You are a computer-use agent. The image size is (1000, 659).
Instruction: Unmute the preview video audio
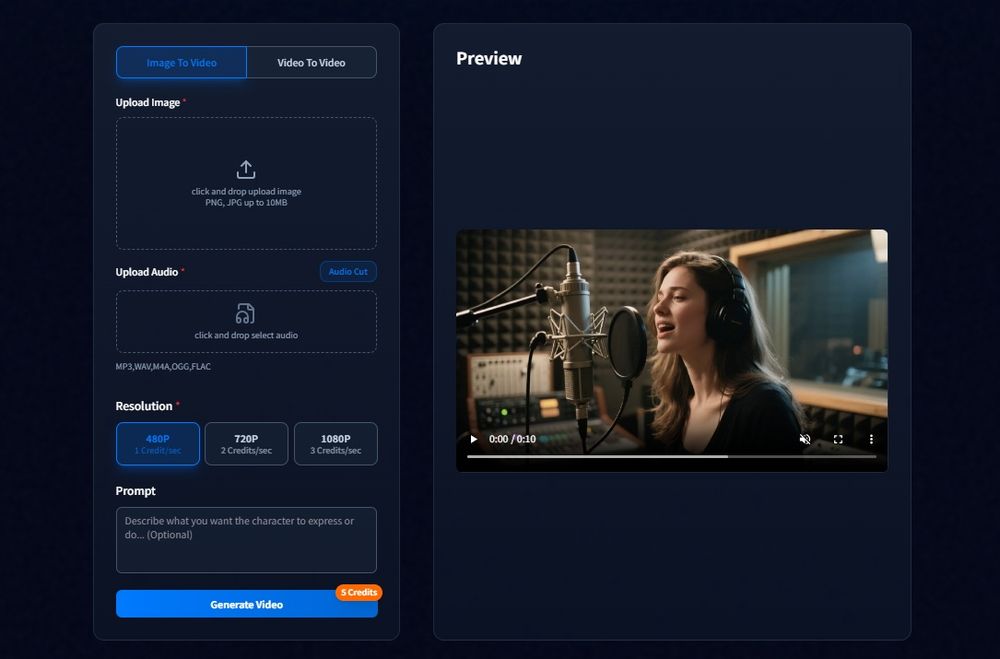805,438
